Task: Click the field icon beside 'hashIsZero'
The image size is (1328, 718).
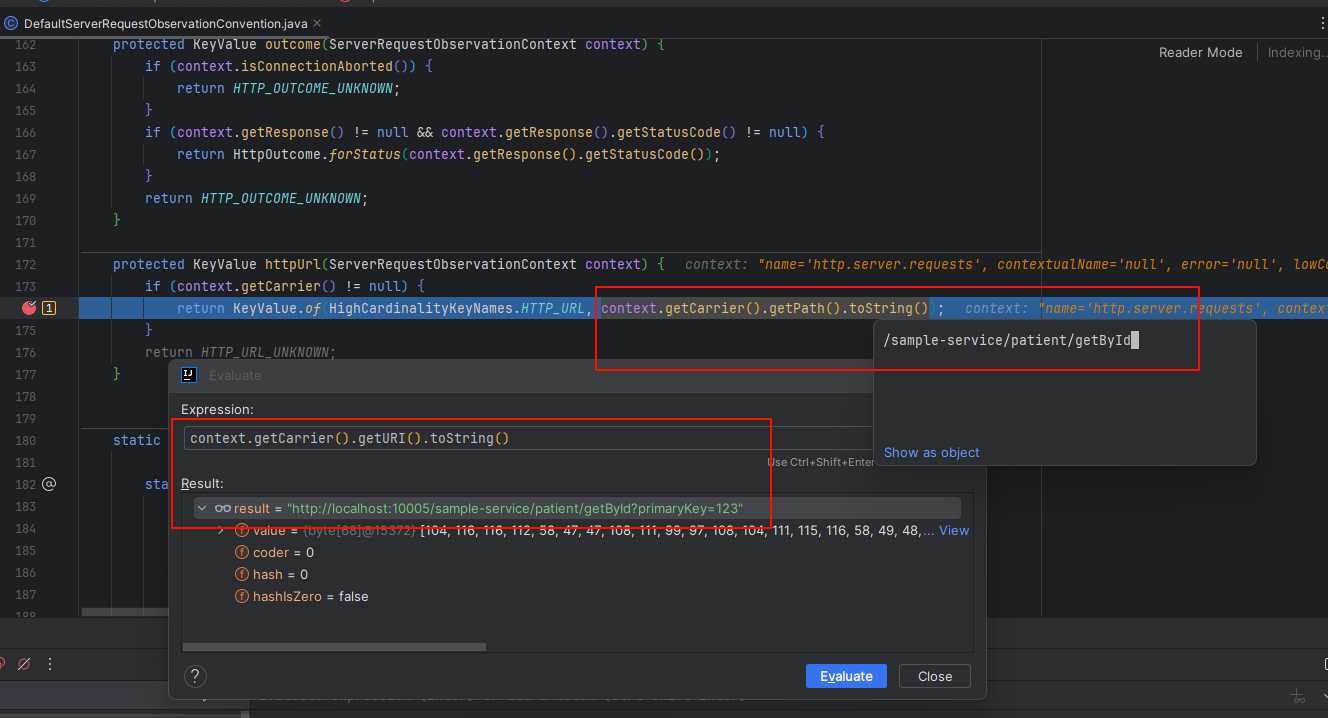Action: [241, 596]
